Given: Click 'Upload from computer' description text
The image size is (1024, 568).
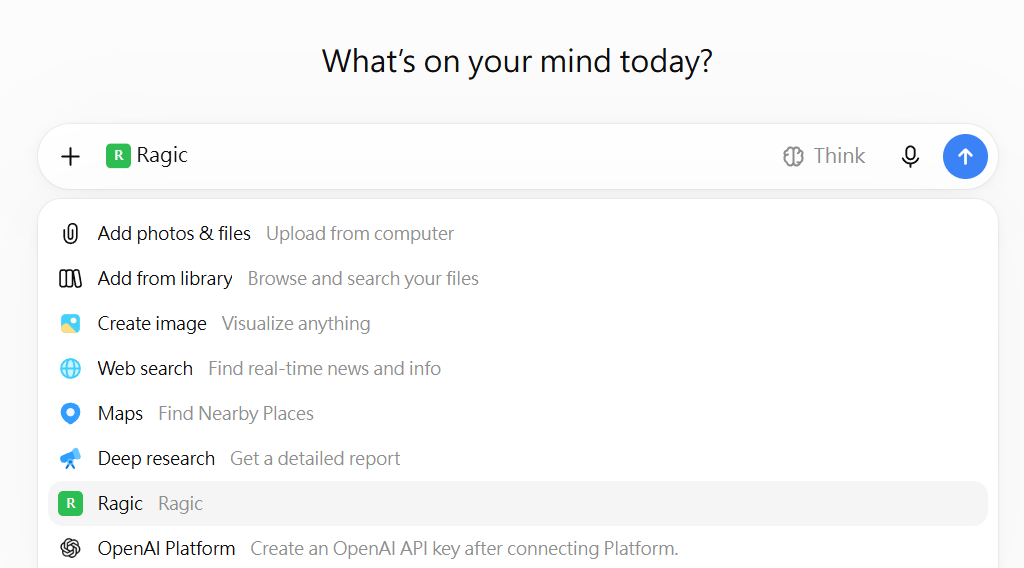Looking at the screenshot, I should (x=360, y=234).
